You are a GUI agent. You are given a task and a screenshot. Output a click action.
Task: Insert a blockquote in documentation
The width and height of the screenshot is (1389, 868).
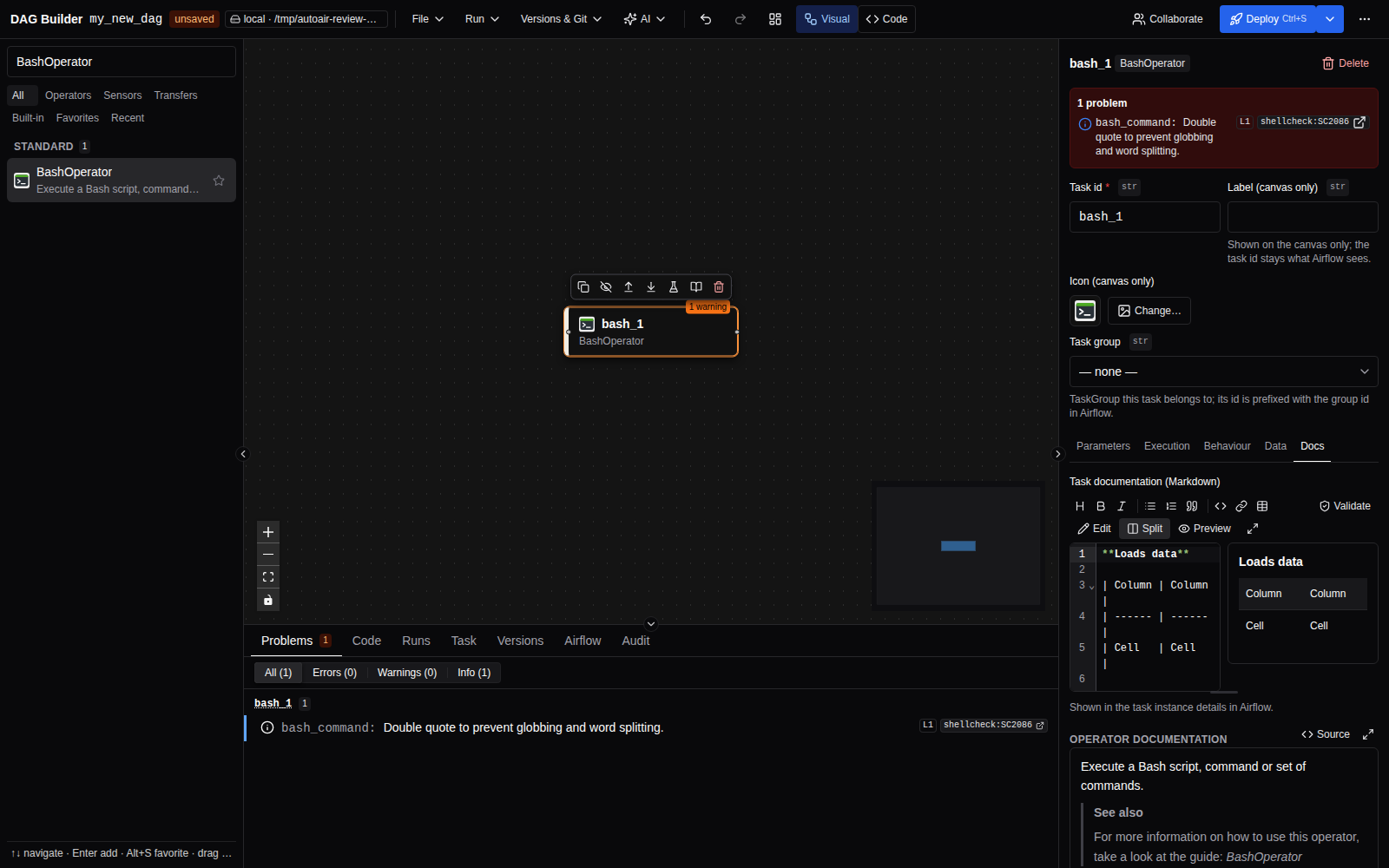1192,506
